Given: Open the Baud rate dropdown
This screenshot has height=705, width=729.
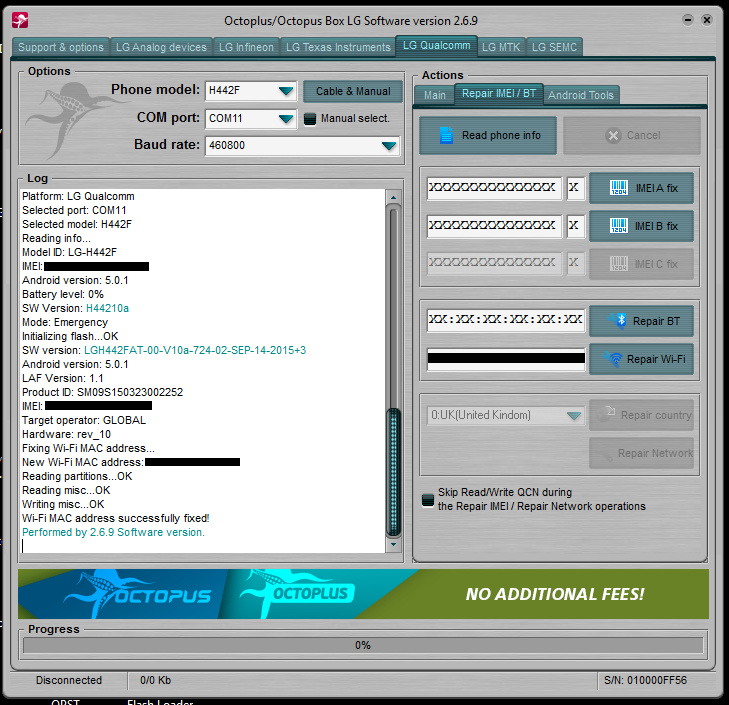Looking at the screenshot, I should pyautogui.click(x=389, y=146).
